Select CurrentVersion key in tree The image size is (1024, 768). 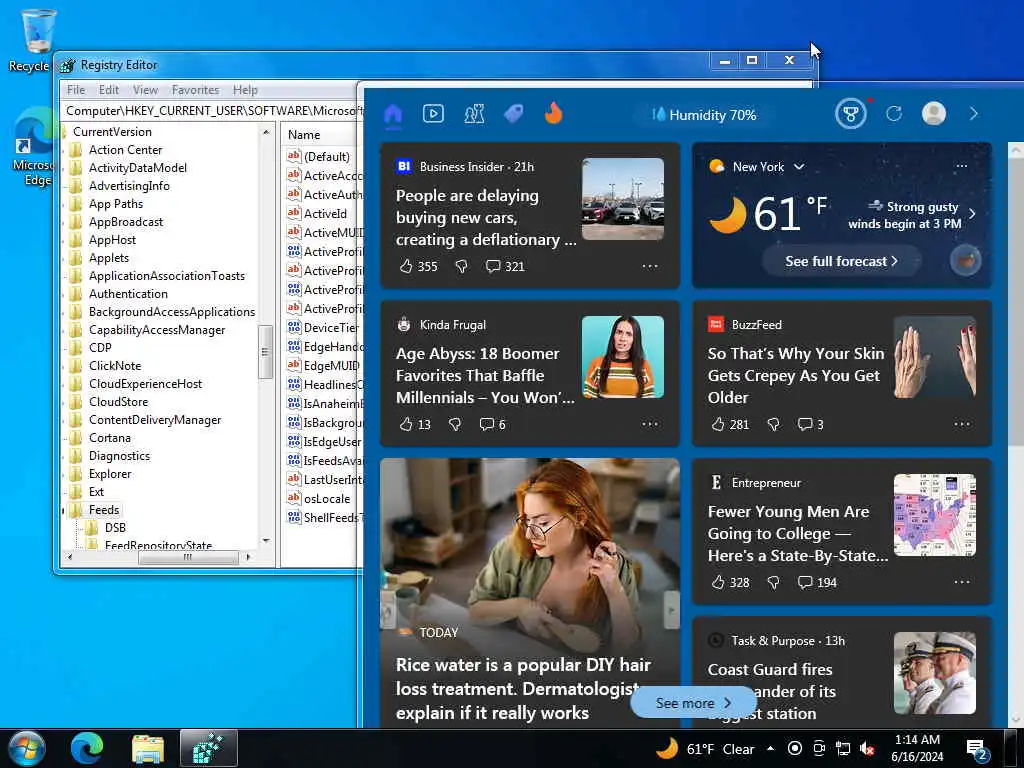point(112,132)
